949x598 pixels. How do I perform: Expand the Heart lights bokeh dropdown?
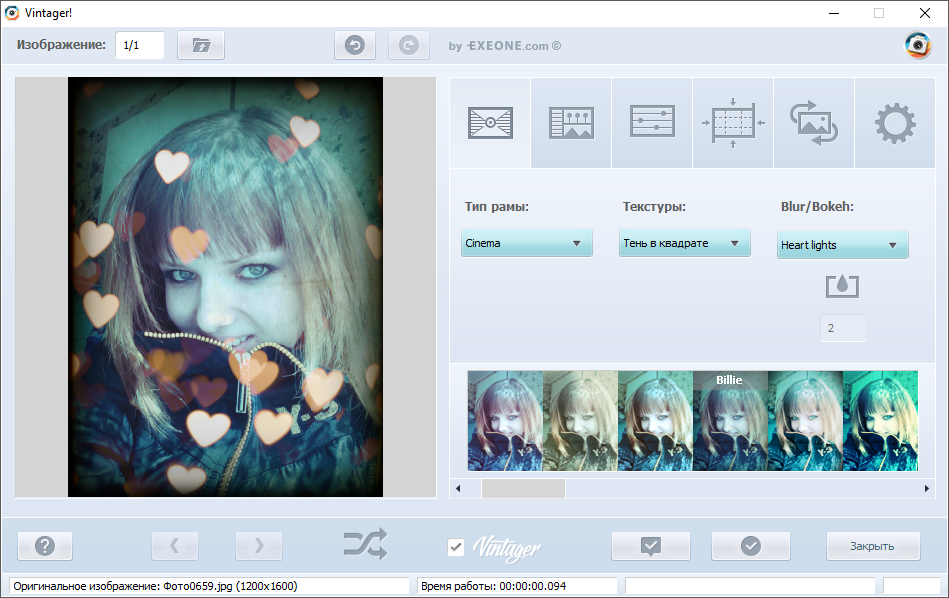click(x=842, y=245)
